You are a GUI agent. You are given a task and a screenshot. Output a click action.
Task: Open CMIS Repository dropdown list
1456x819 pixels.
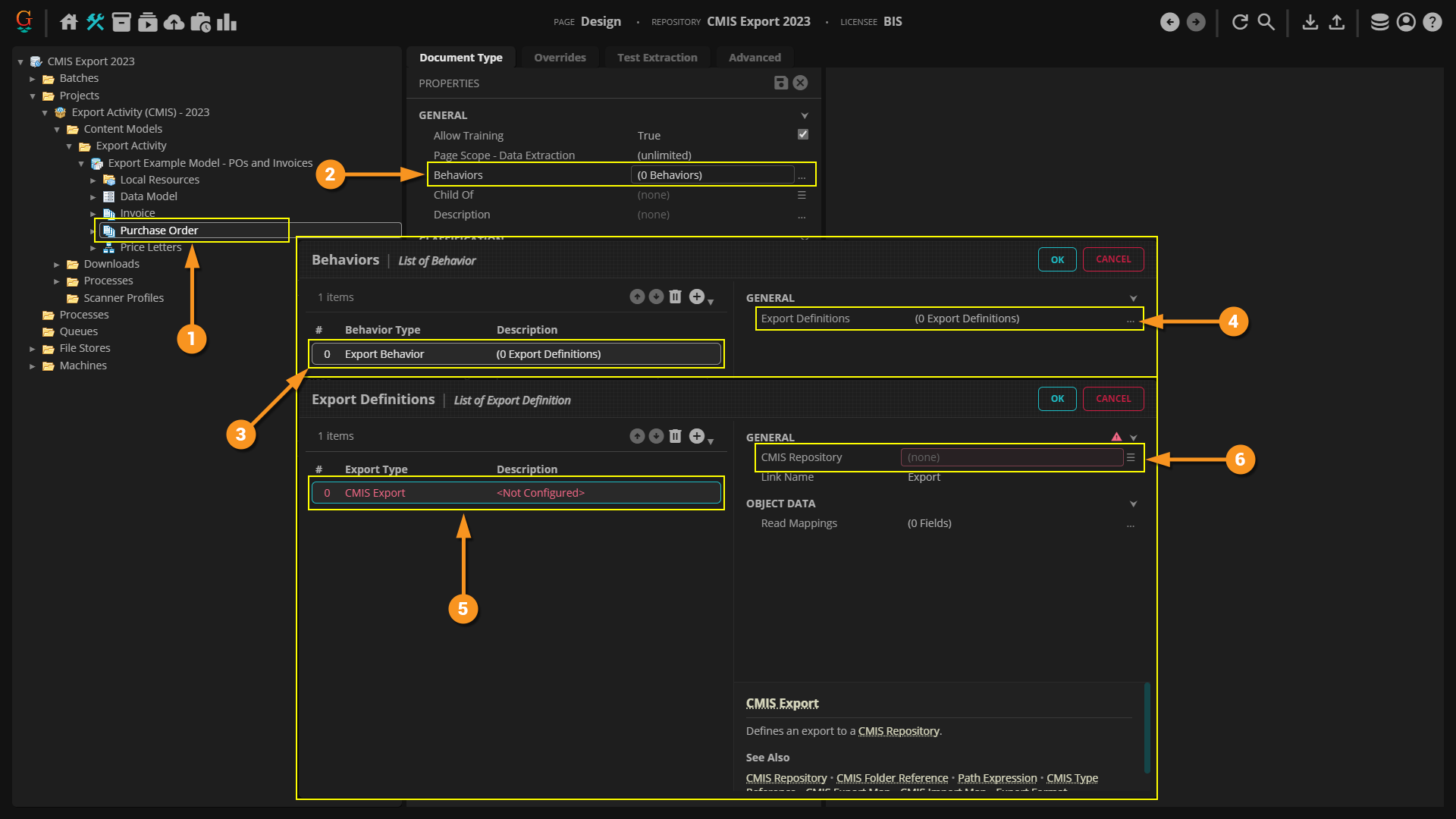pyautogui.click(x=1130, y=457)
